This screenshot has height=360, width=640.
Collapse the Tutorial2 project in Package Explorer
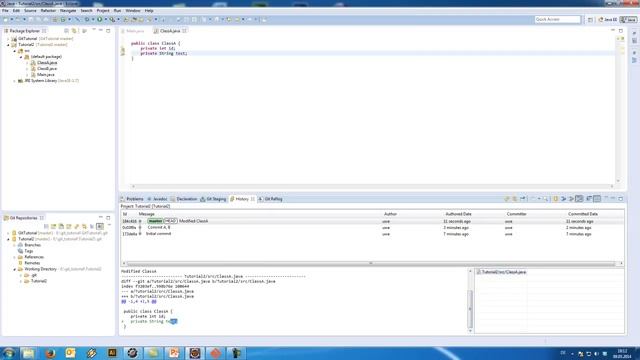tap(8, 45)
